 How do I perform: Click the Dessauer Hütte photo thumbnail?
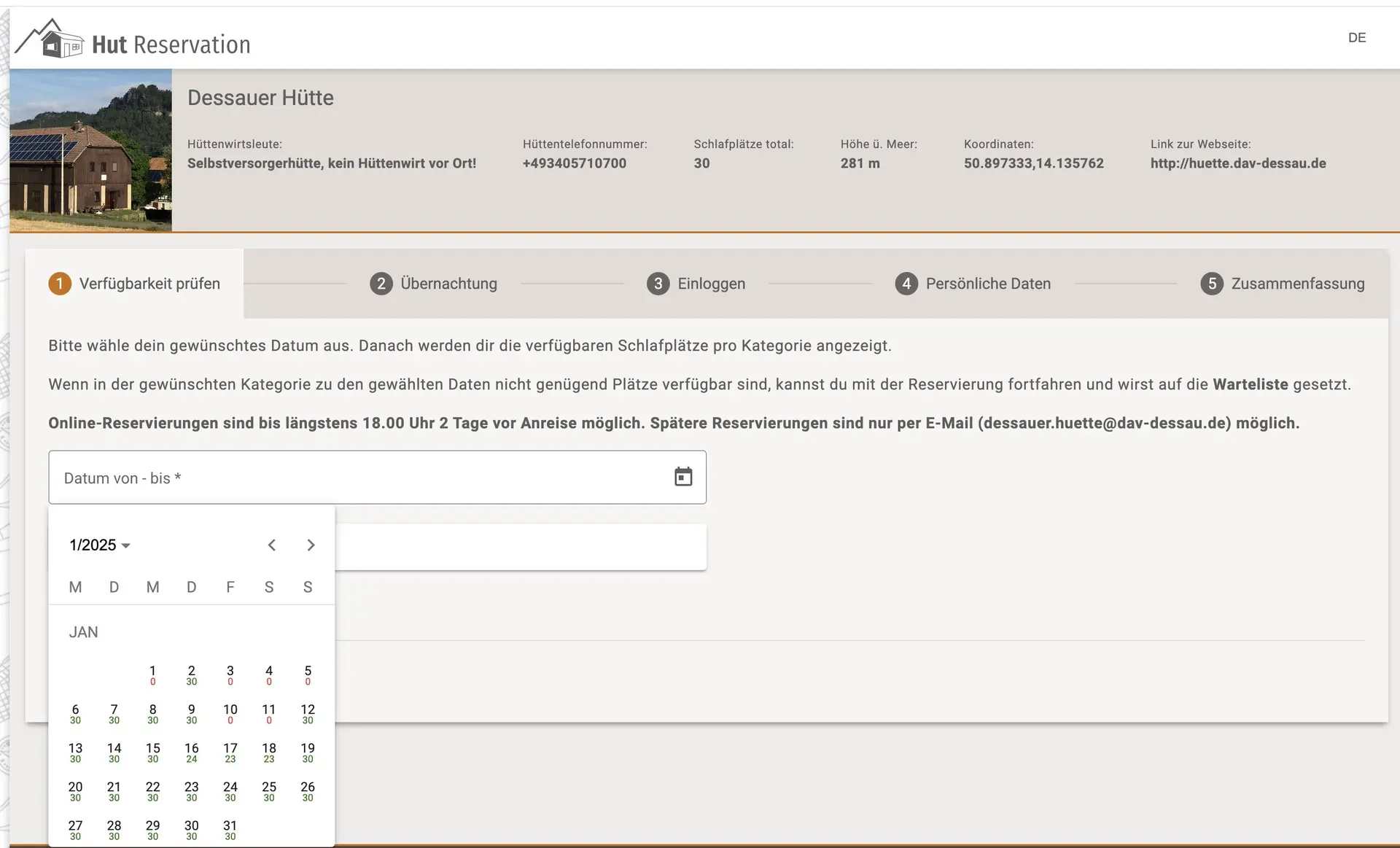tap(90, 150)
